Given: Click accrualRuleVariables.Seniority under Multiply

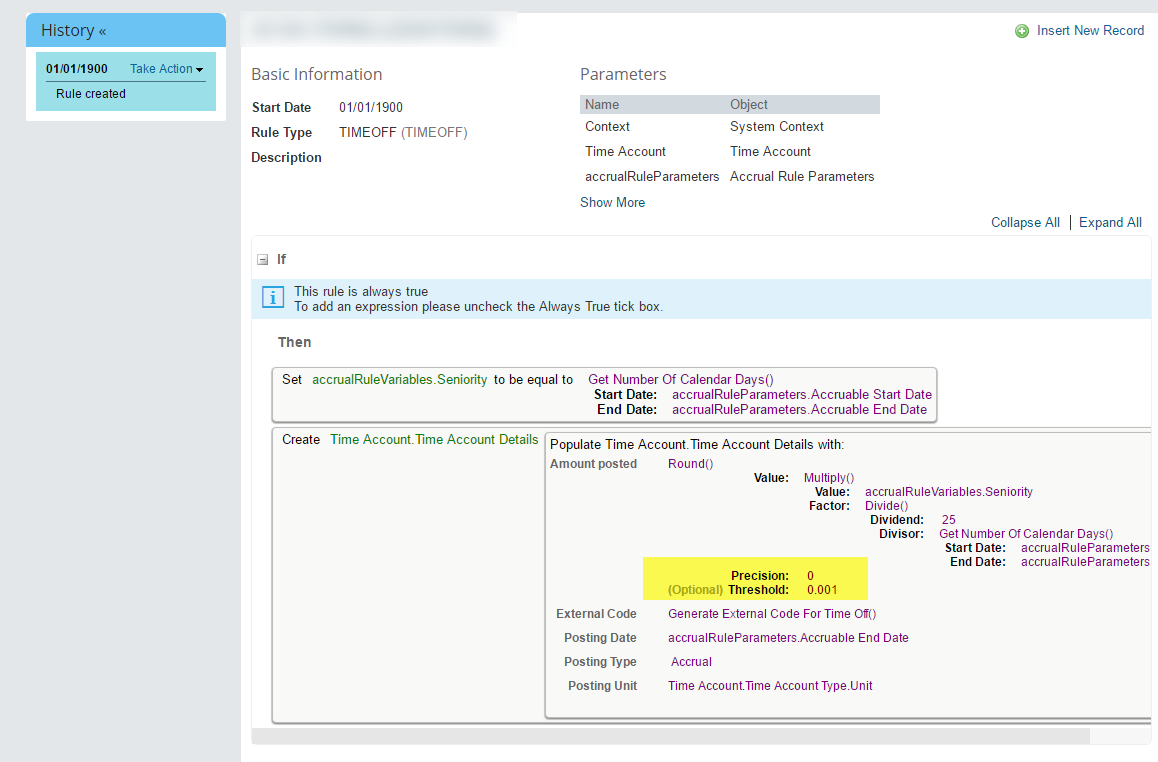Looking at the screenshot, I should coord(949,492).
